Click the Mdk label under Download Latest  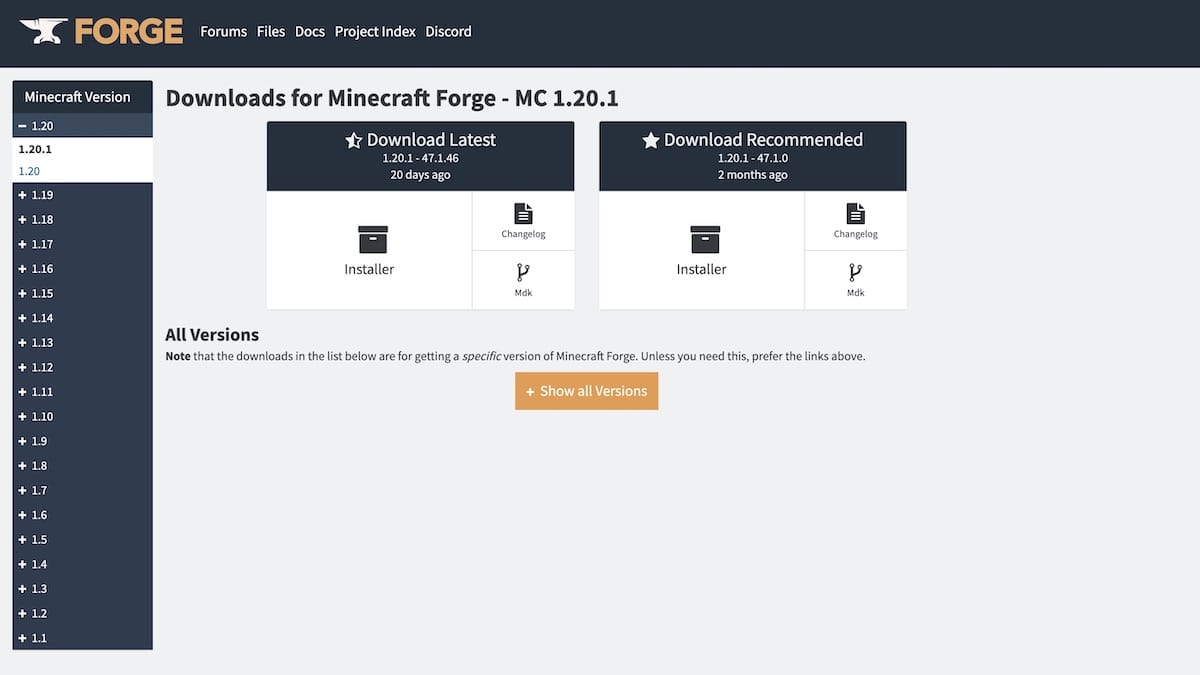(x=523, y=293)
